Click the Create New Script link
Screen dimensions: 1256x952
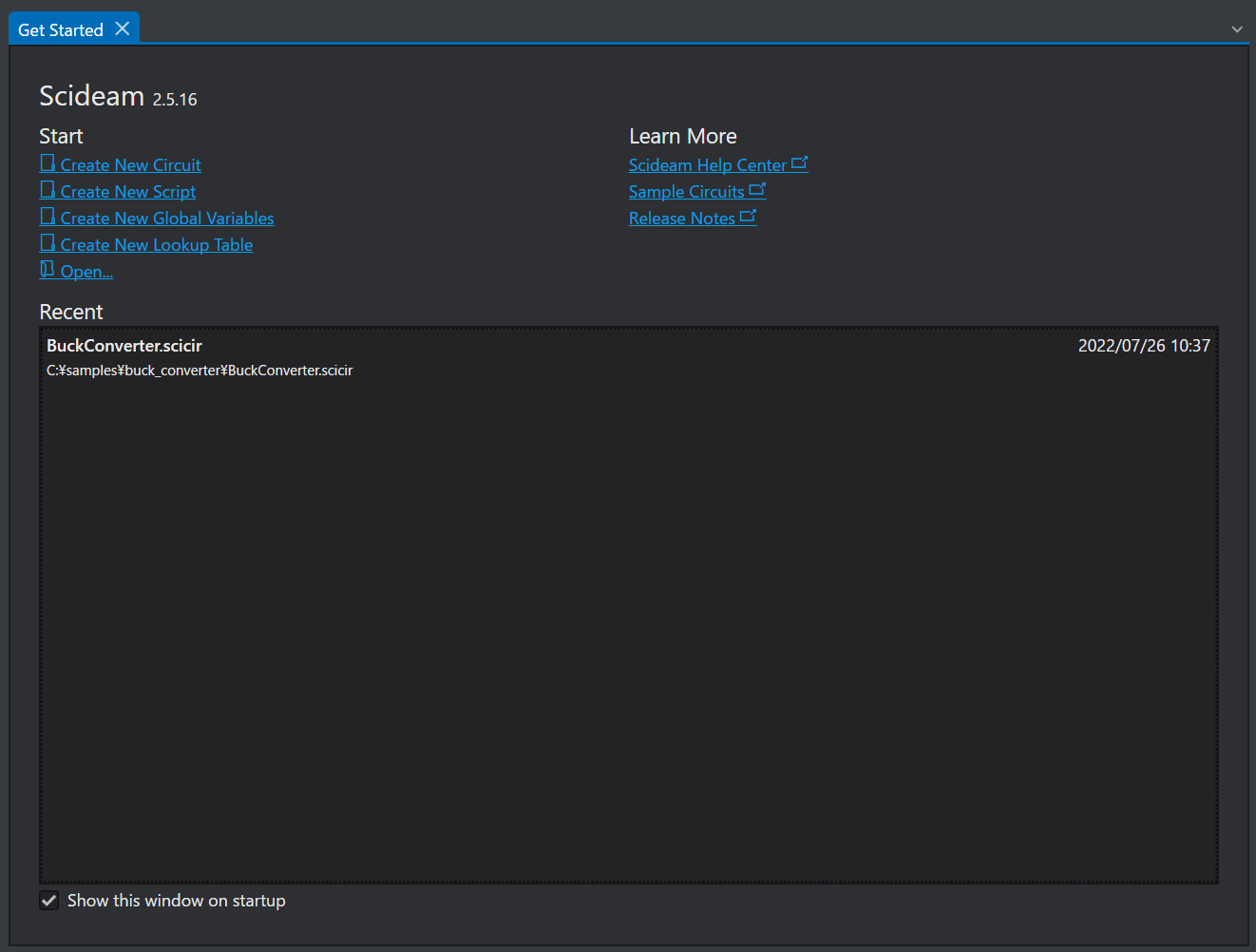click(128, 192)
